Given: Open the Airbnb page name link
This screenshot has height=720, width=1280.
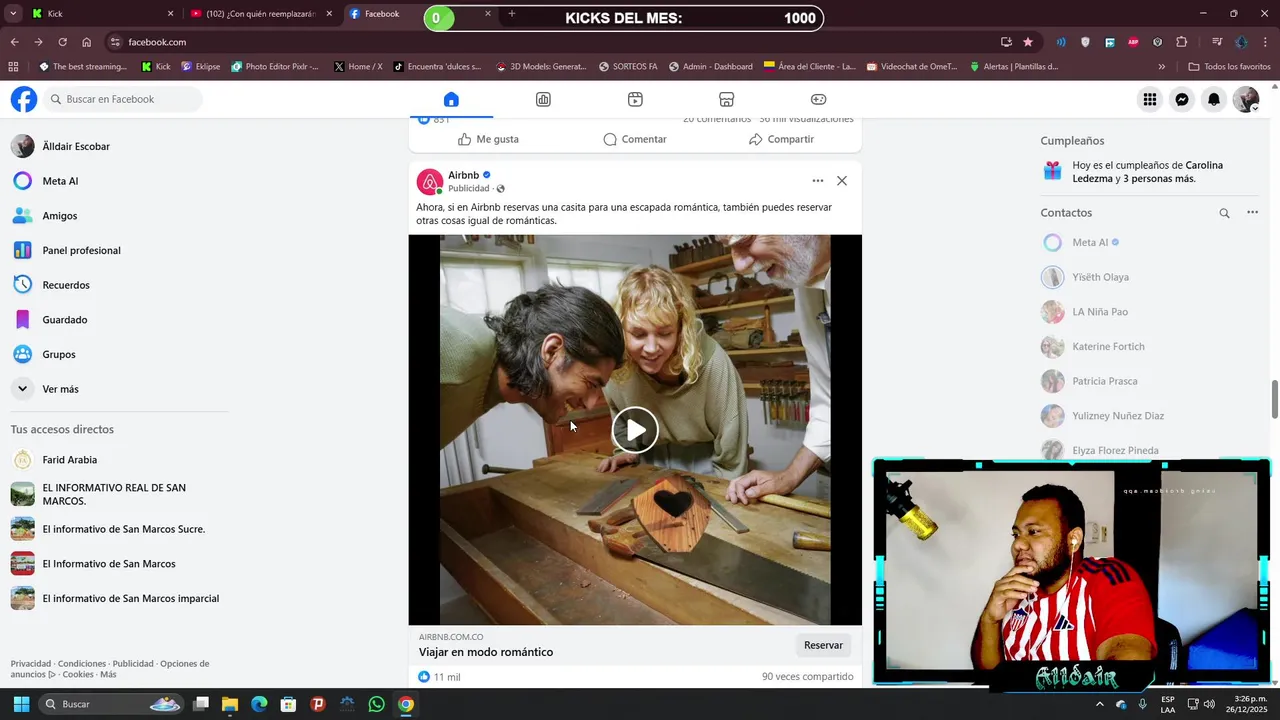Looking at the screenshot, I should [x=463, y=175].
